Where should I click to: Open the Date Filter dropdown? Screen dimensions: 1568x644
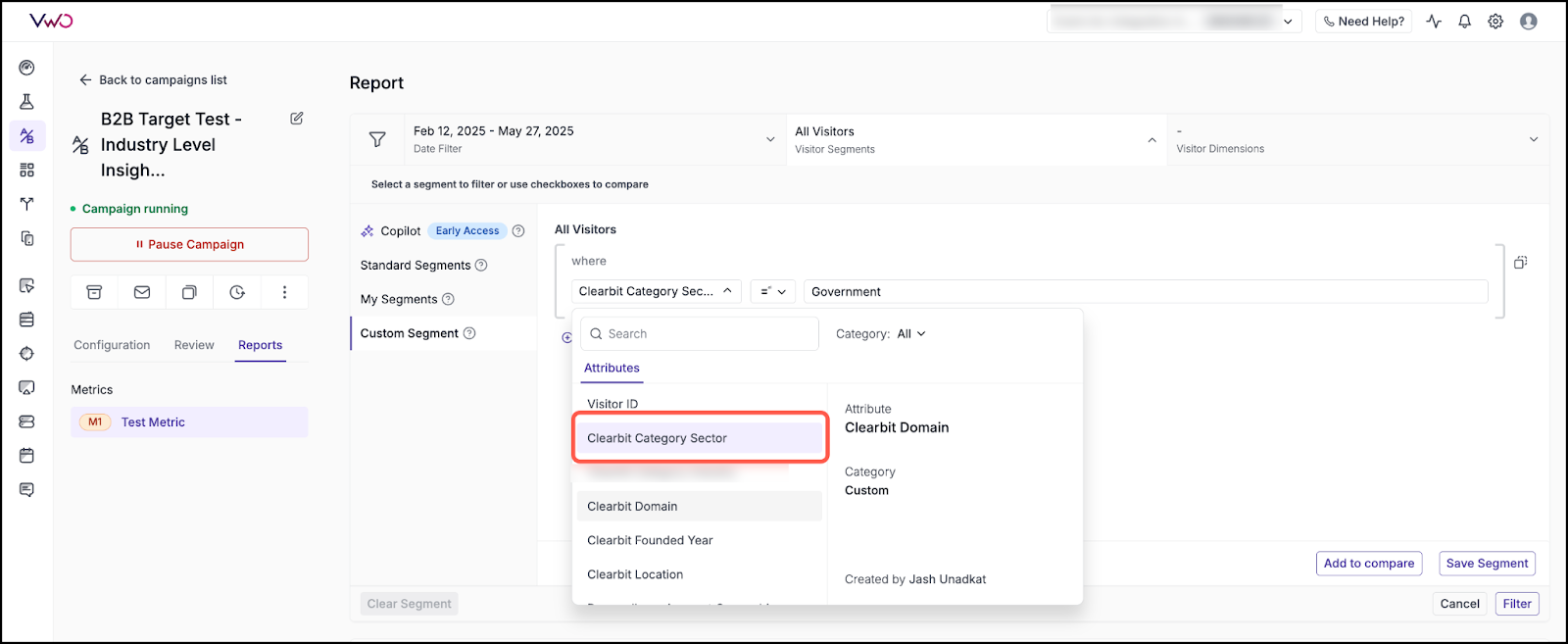click(594, 139)
